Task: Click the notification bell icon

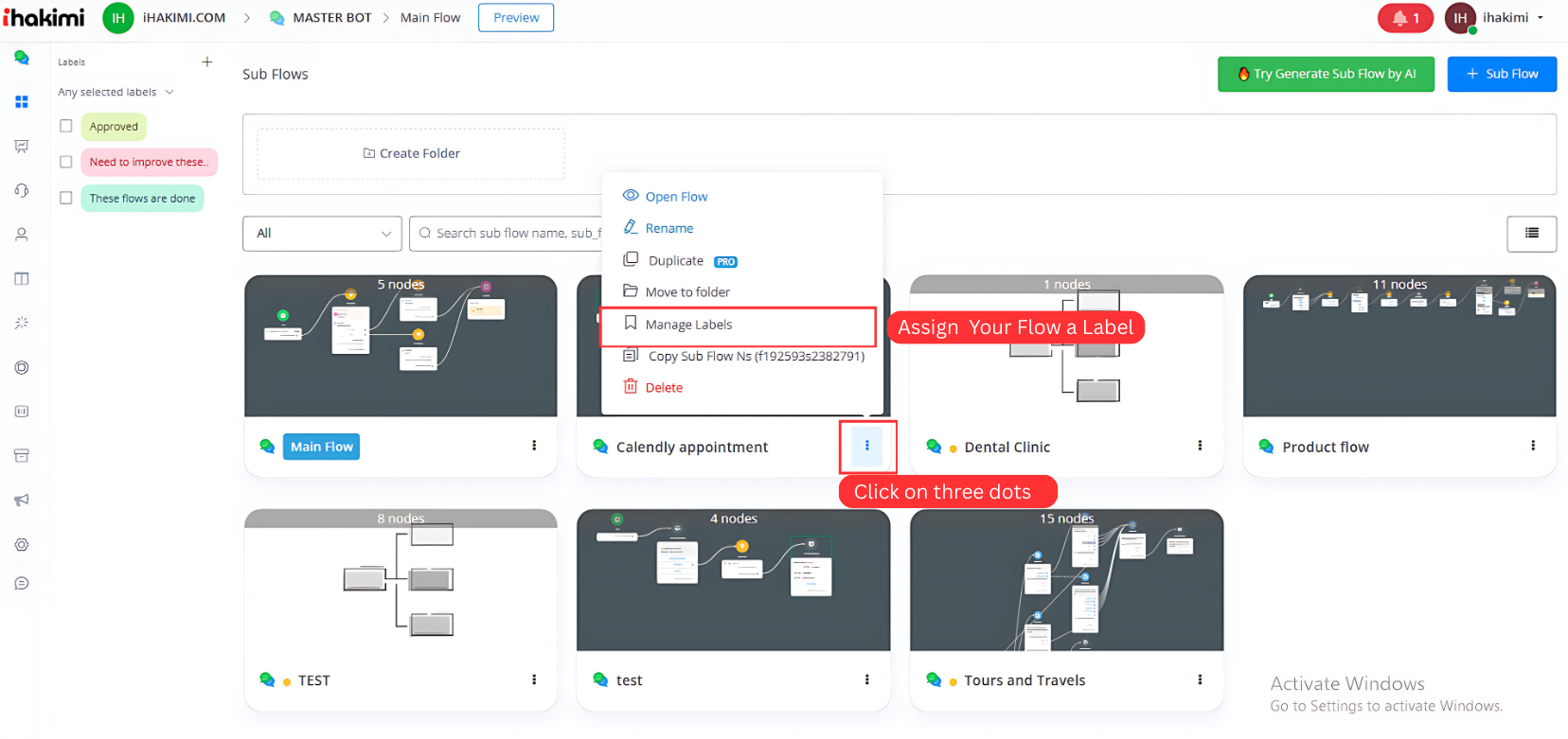Action: [x=1404, y=18]
